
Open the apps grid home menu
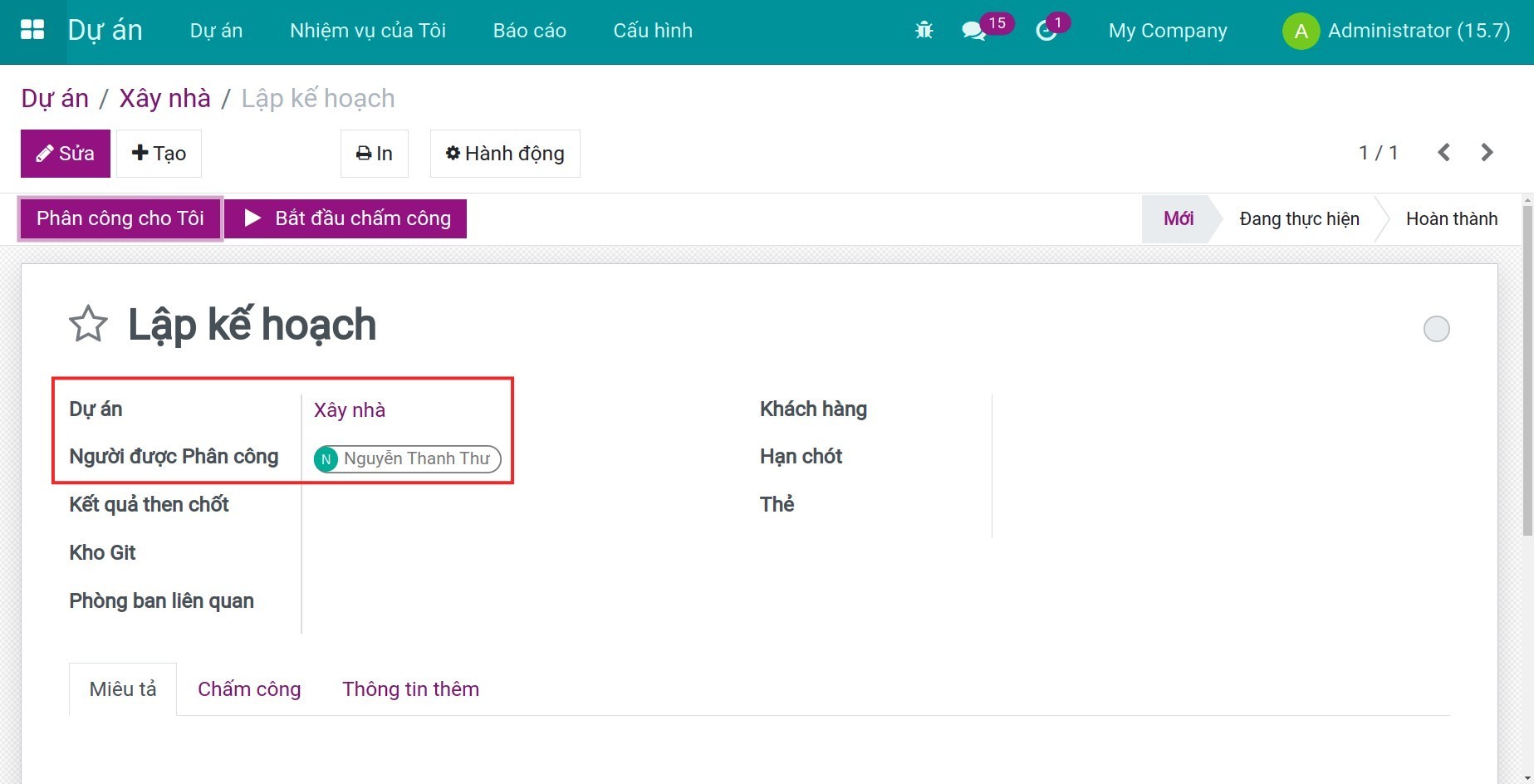32,31
